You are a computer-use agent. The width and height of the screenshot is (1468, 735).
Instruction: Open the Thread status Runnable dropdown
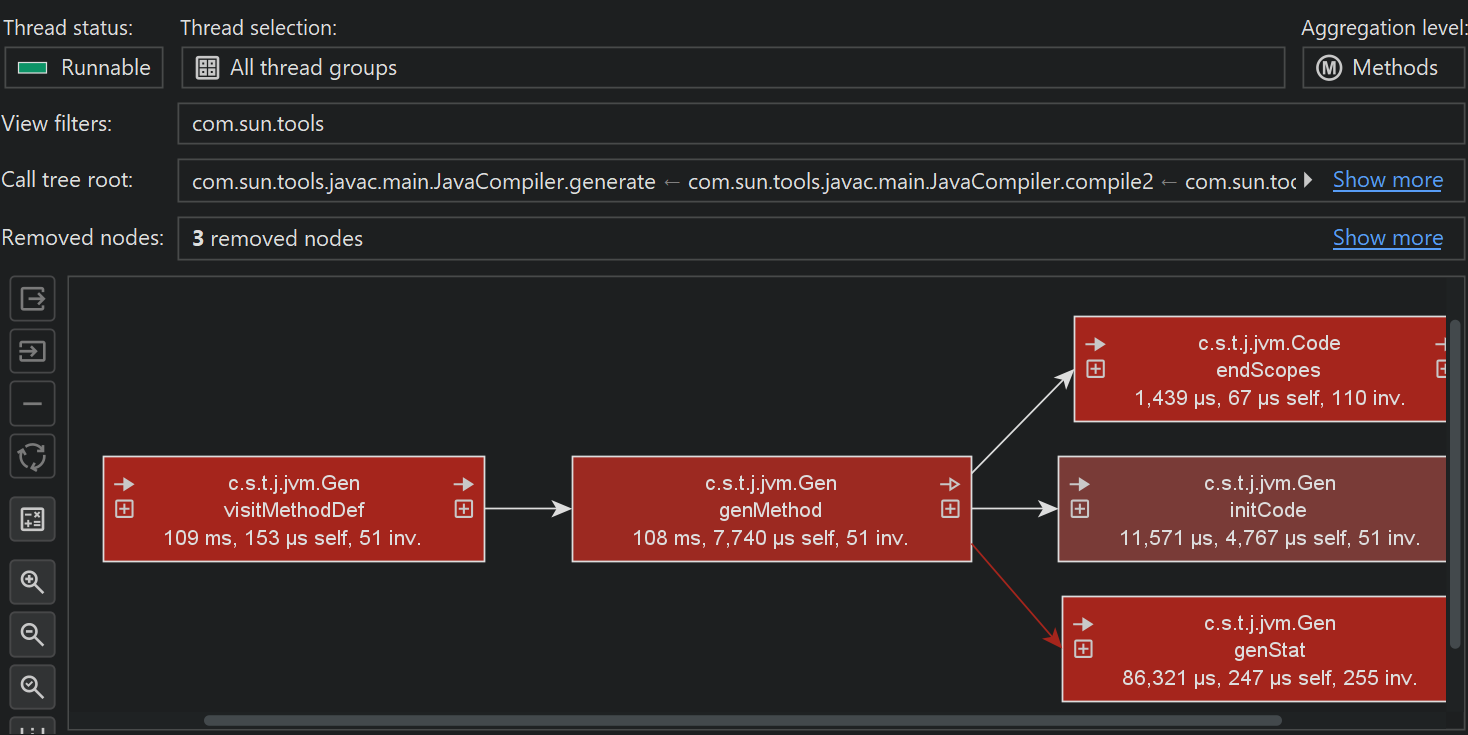pos(84,68)
